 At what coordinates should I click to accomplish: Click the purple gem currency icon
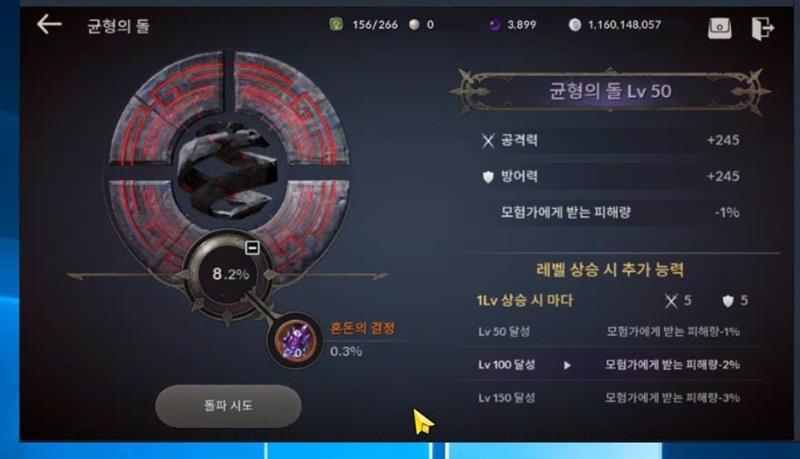point(494,24)
